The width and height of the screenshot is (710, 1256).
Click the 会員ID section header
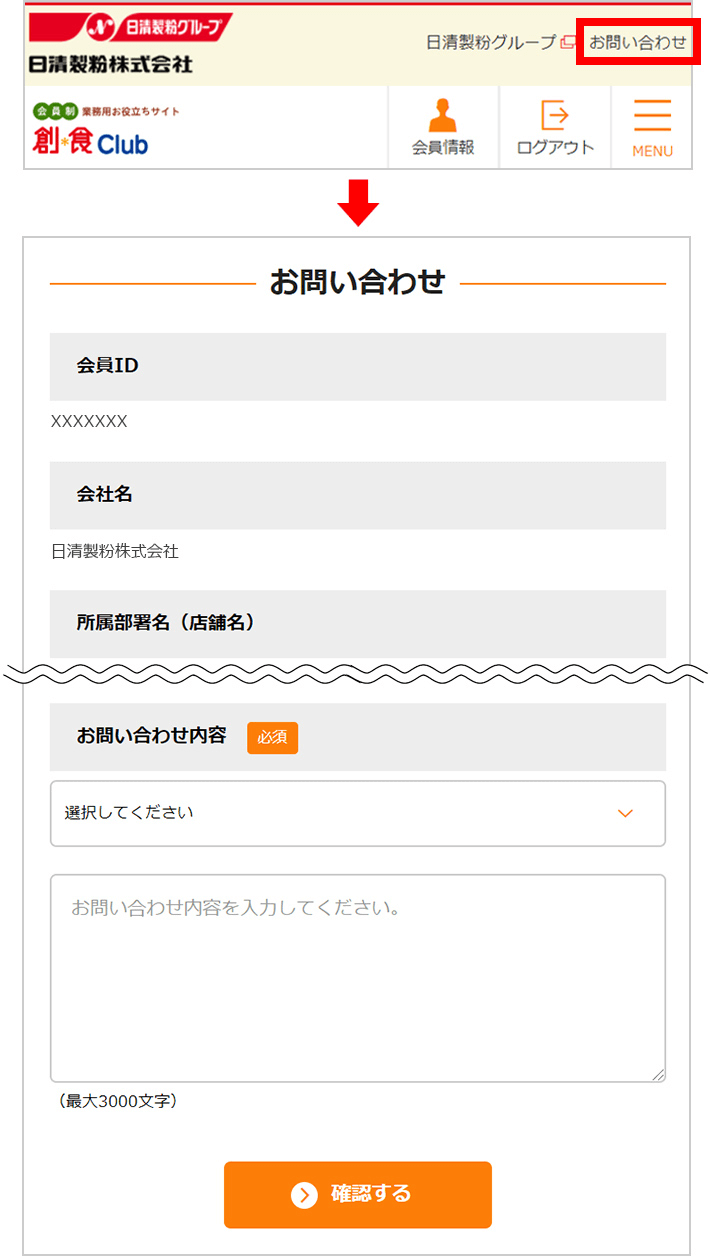[x=358, y=366]
